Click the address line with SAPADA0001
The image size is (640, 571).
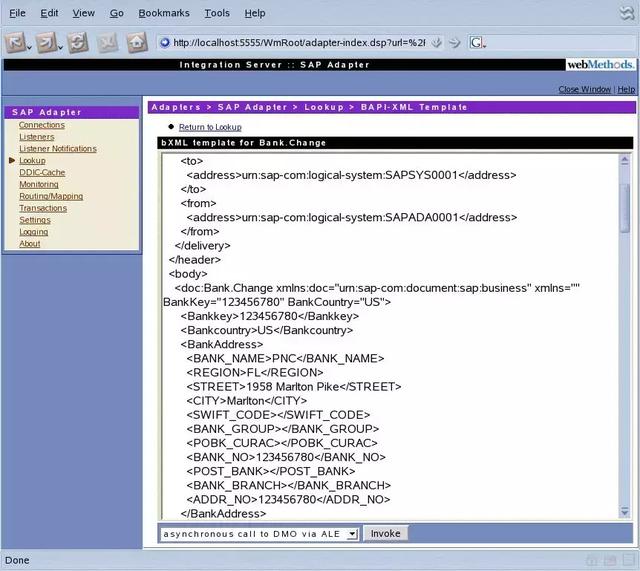click(352, 218)
